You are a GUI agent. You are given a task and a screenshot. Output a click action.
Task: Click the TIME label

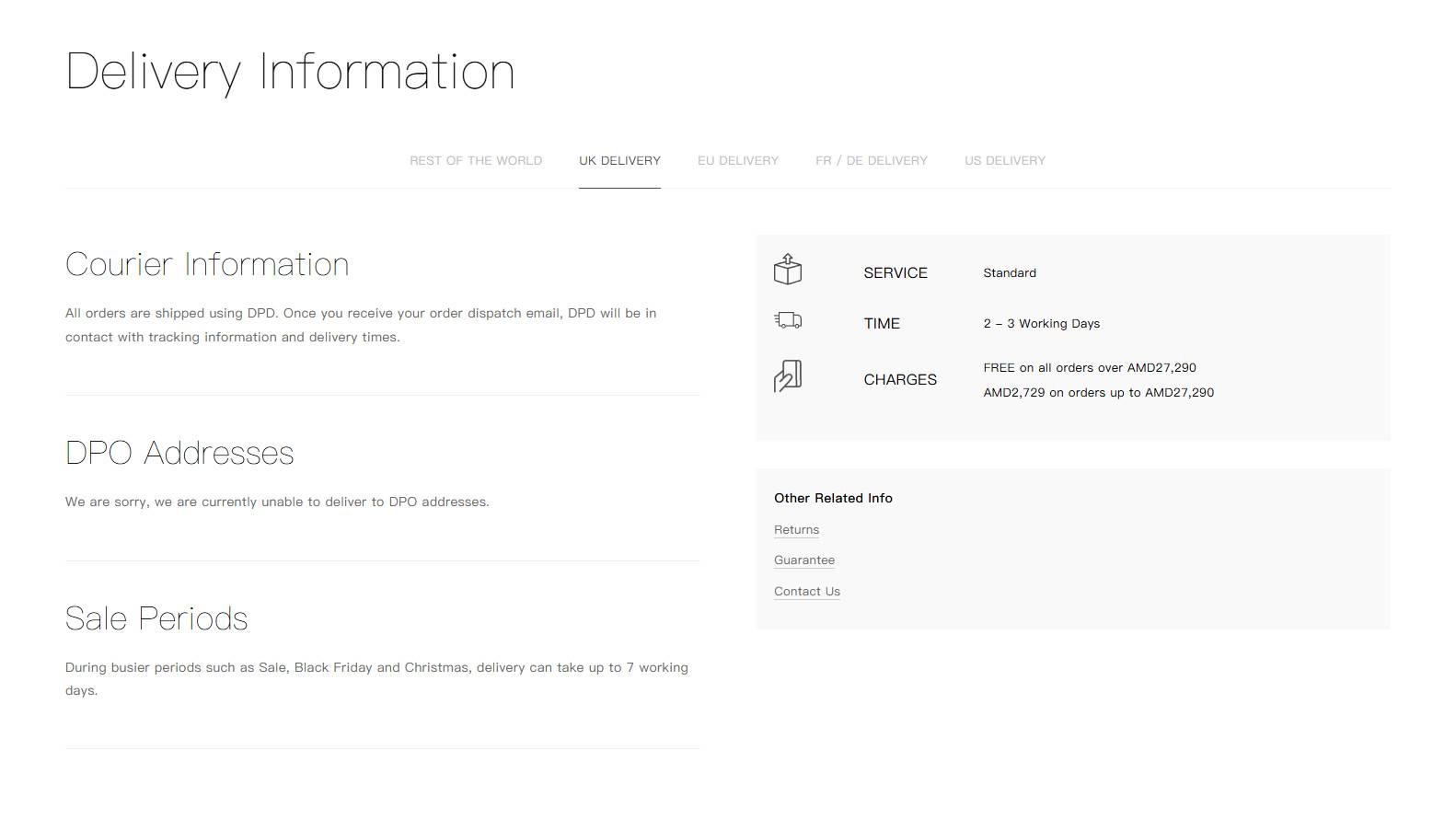click(882, 323)
